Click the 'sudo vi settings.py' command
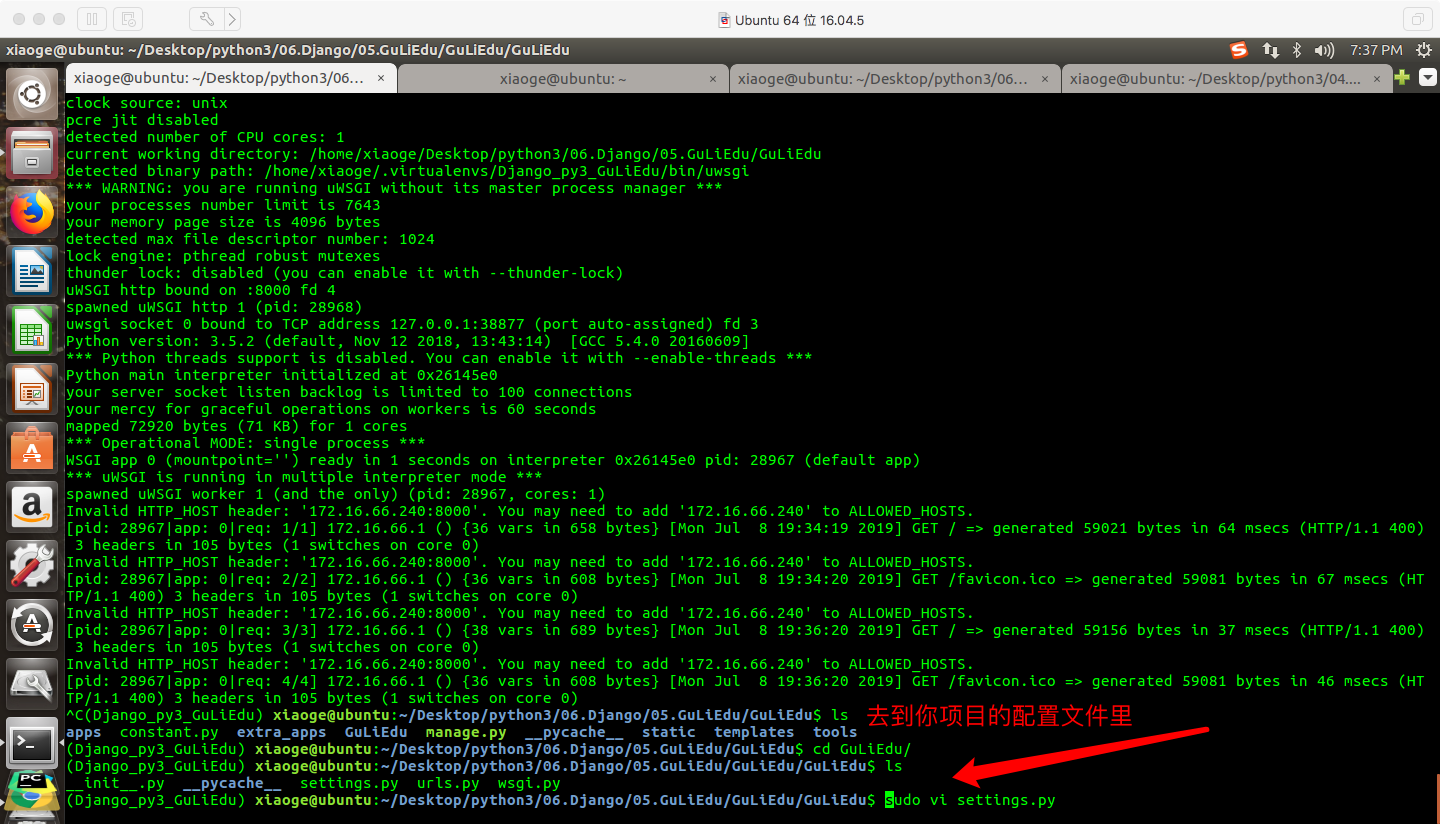Screen dimensions: 1440x824 click(970, 800)
